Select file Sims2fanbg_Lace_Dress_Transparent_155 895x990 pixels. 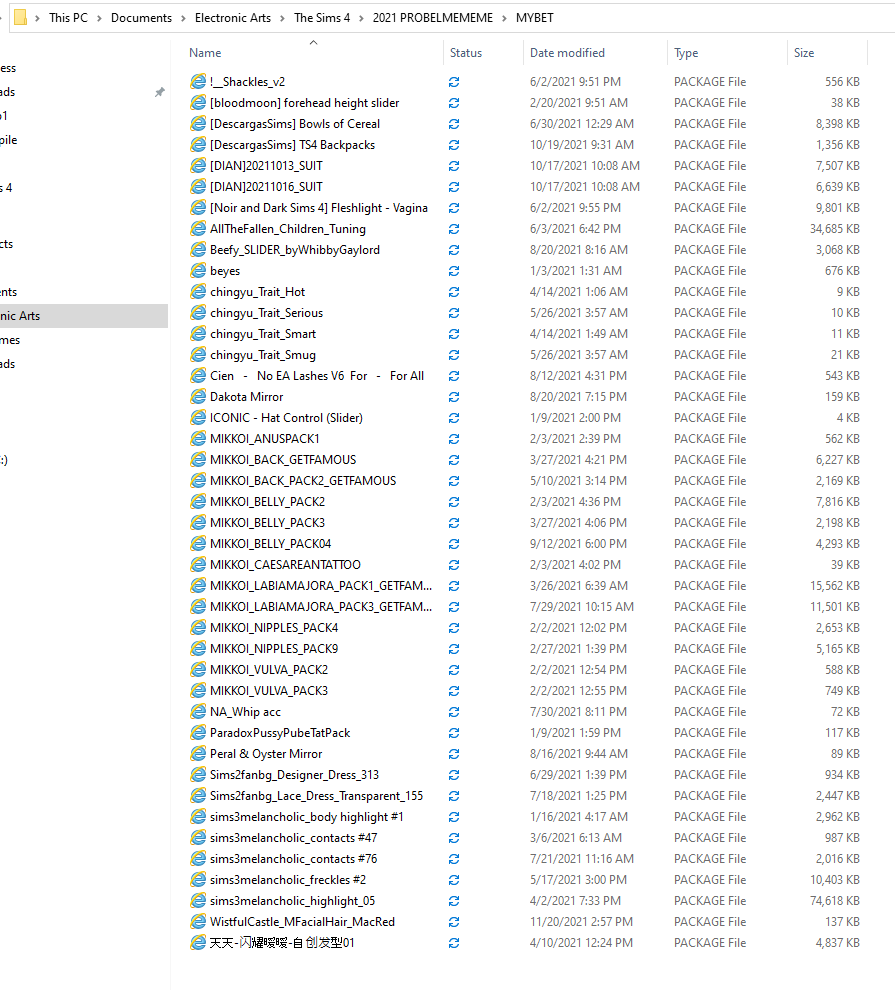(316, 796)
